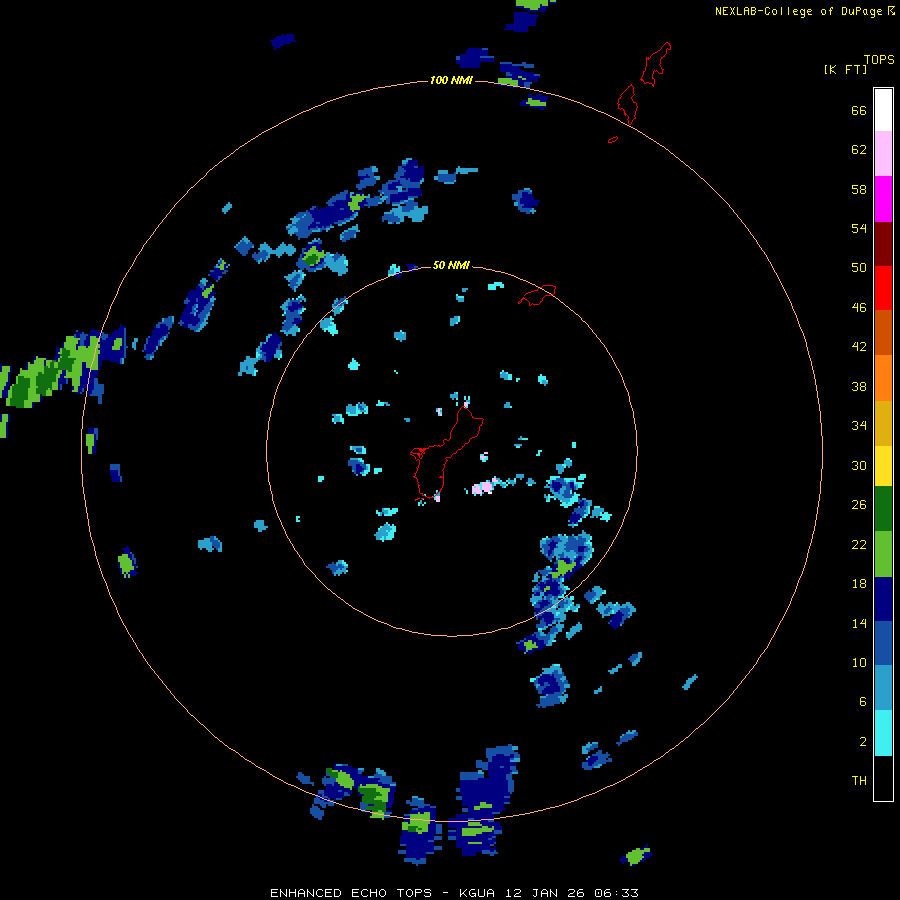Click the red island outline on the 50 NMI ring
The image size is (900, 900).
[x=537, y=294]
